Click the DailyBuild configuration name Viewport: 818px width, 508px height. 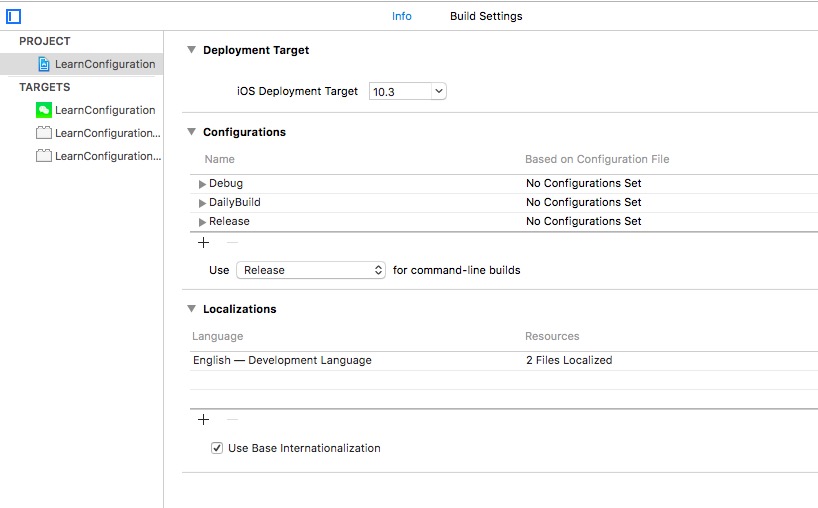(235, 202)
